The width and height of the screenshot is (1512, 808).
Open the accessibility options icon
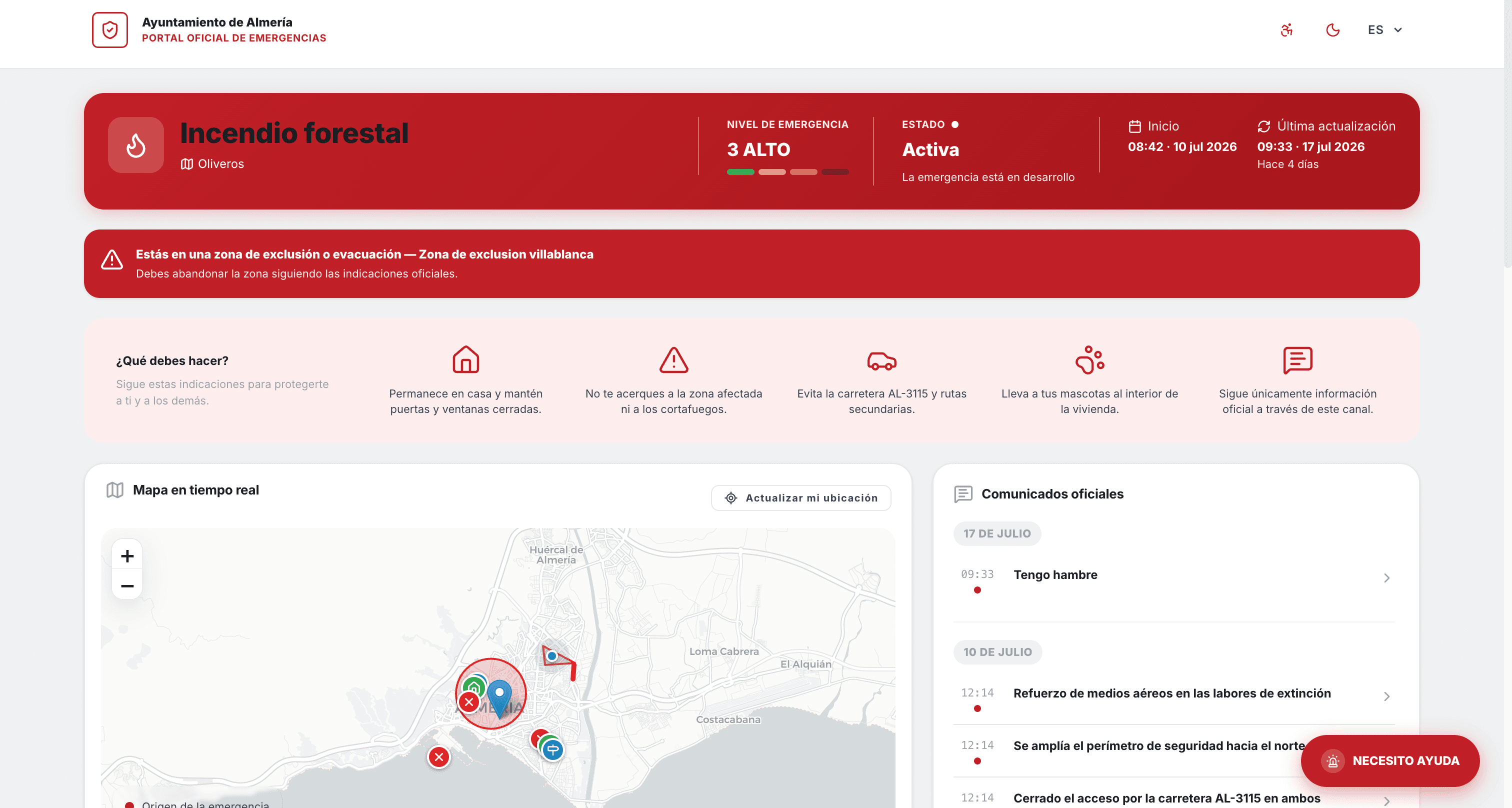click(x=1286, y=30)
